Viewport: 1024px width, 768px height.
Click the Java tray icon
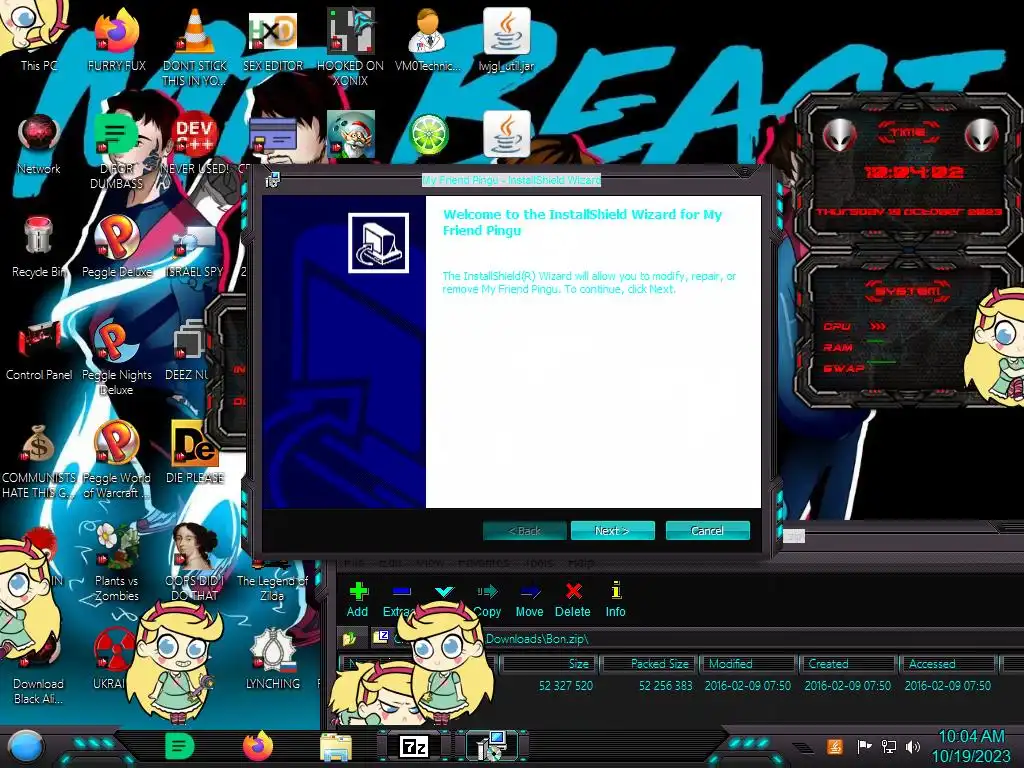tap(835, 746)
